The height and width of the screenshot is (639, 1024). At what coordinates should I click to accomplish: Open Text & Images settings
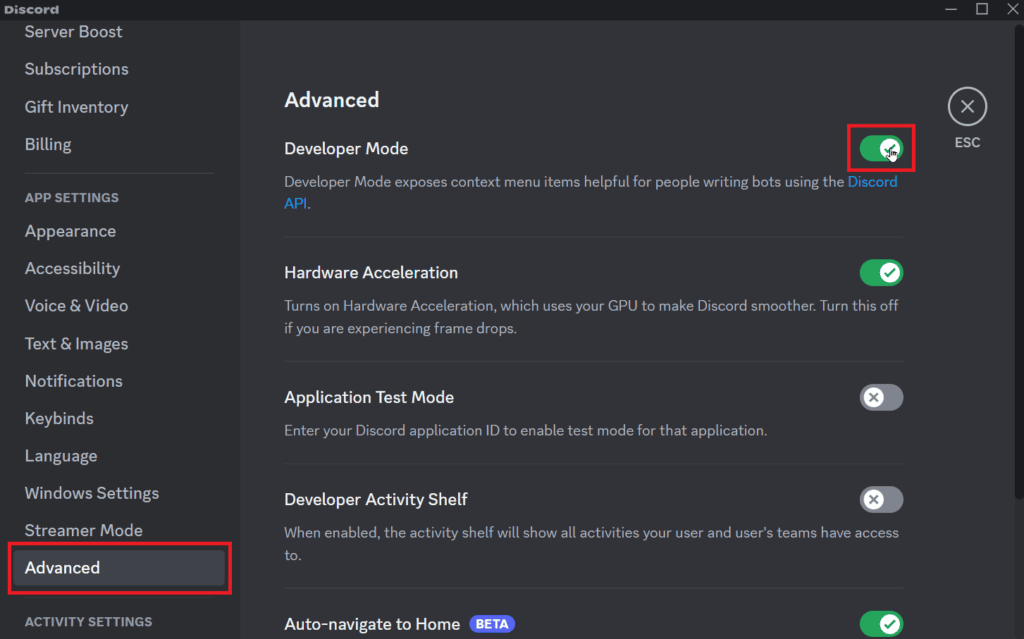click(x=75, y=343)
